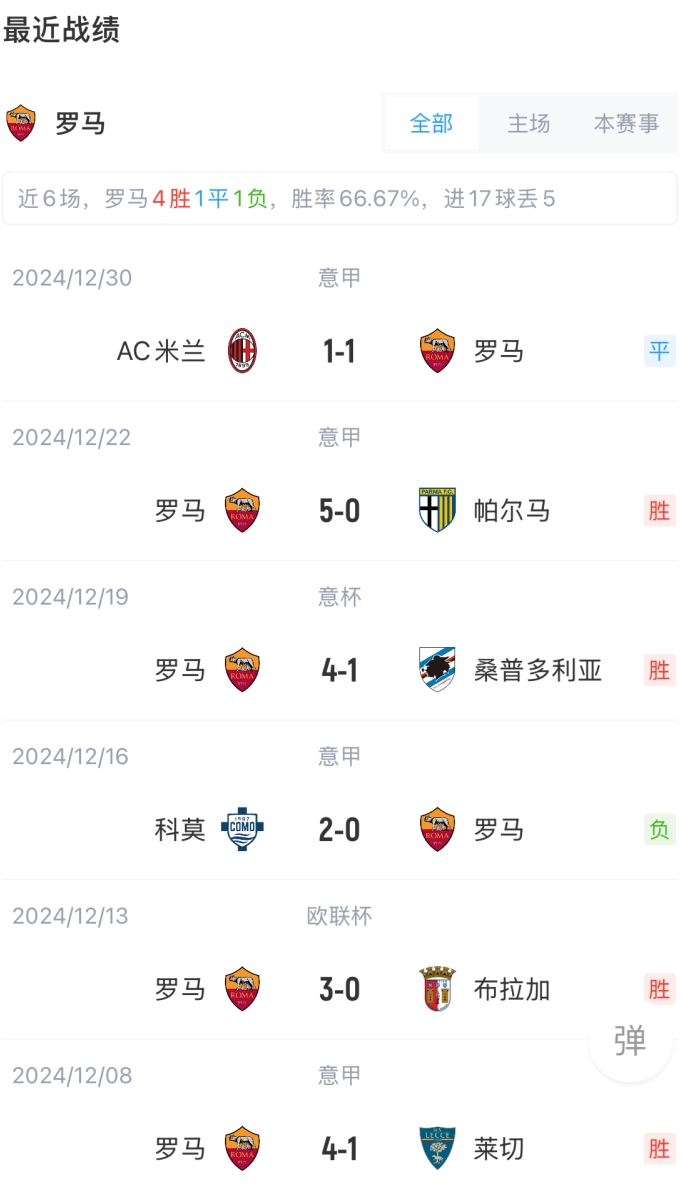This screenshot has width=683, height=1194.
Task: Tap the 莱切 team name
Action: [499, 1149]
